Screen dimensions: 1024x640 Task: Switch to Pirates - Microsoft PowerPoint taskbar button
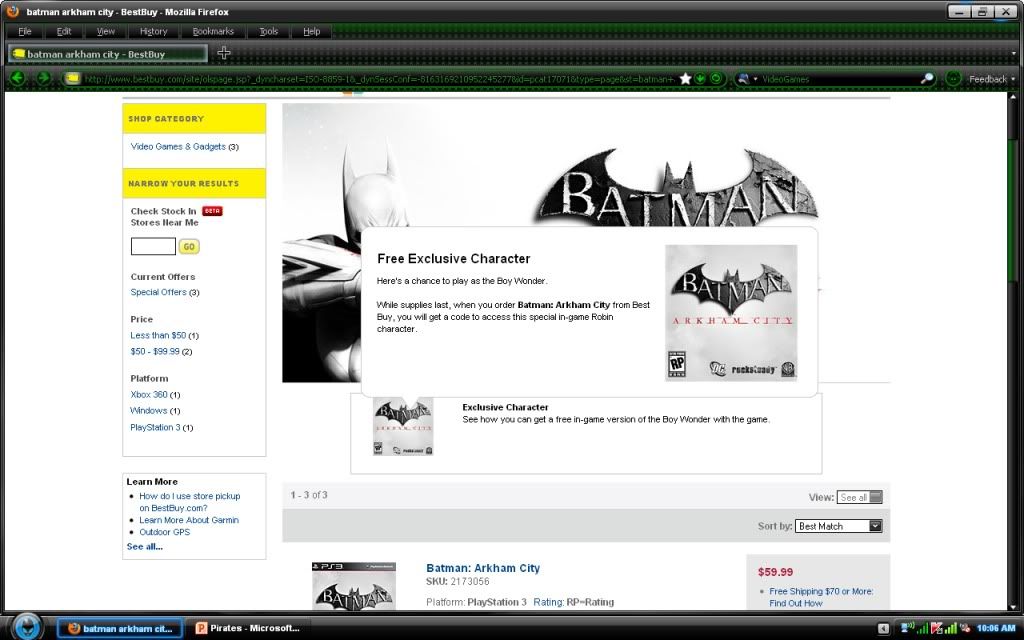point(248,628)
